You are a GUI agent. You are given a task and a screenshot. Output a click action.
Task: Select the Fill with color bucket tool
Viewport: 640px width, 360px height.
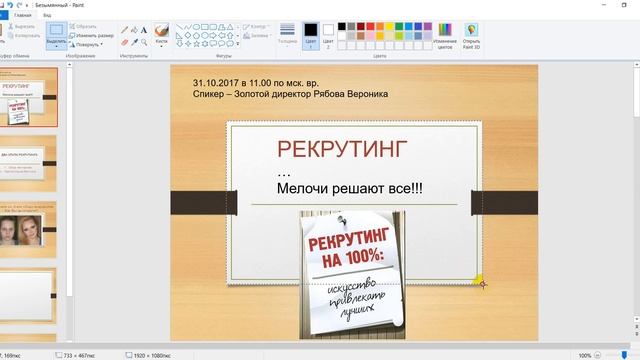pyautogui.click(x=134, y=30)
